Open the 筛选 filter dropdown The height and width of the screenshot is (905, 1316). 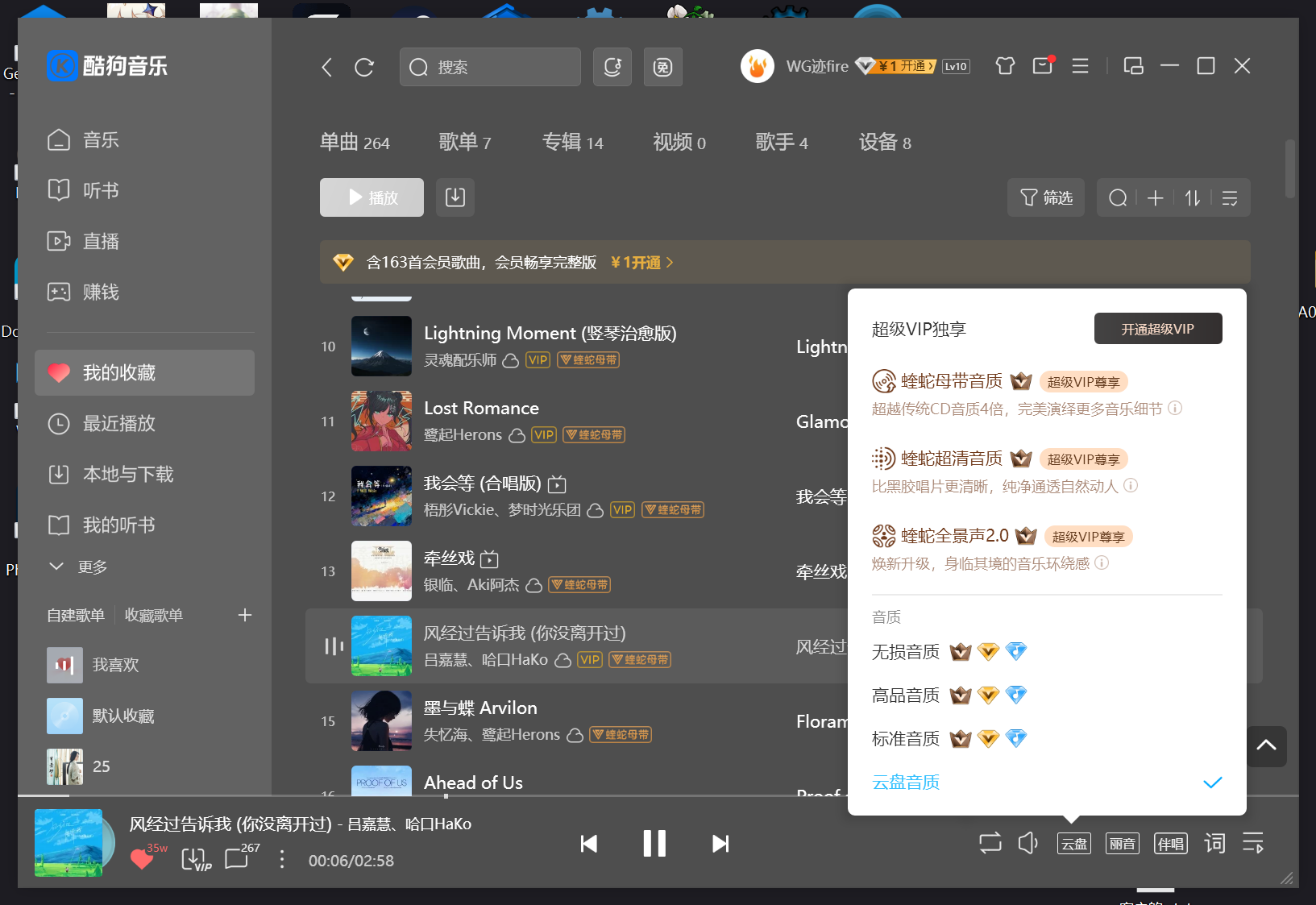pos(1046,197)
